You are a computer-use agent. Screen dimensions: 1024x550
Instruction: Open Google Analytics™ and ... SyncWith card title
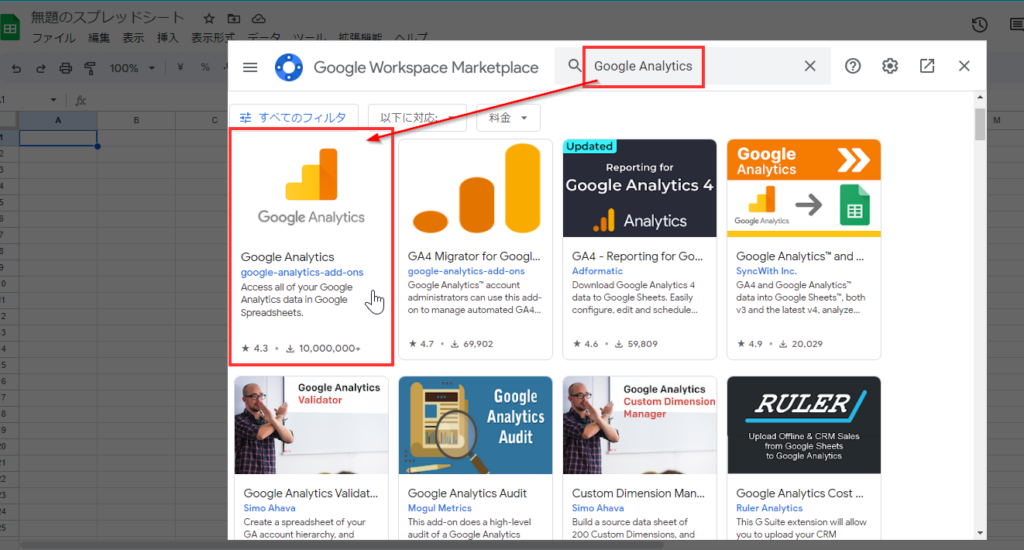800,256
